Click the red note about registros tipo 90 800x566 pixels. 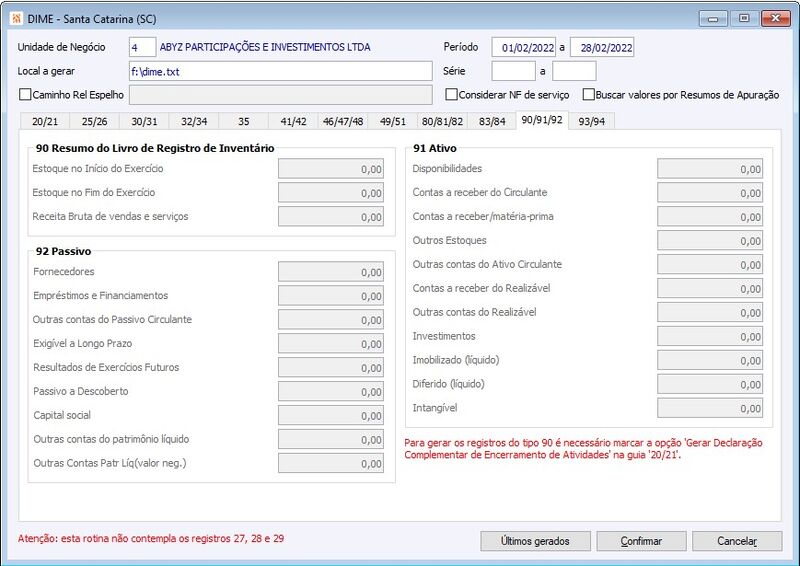(583, 449)
